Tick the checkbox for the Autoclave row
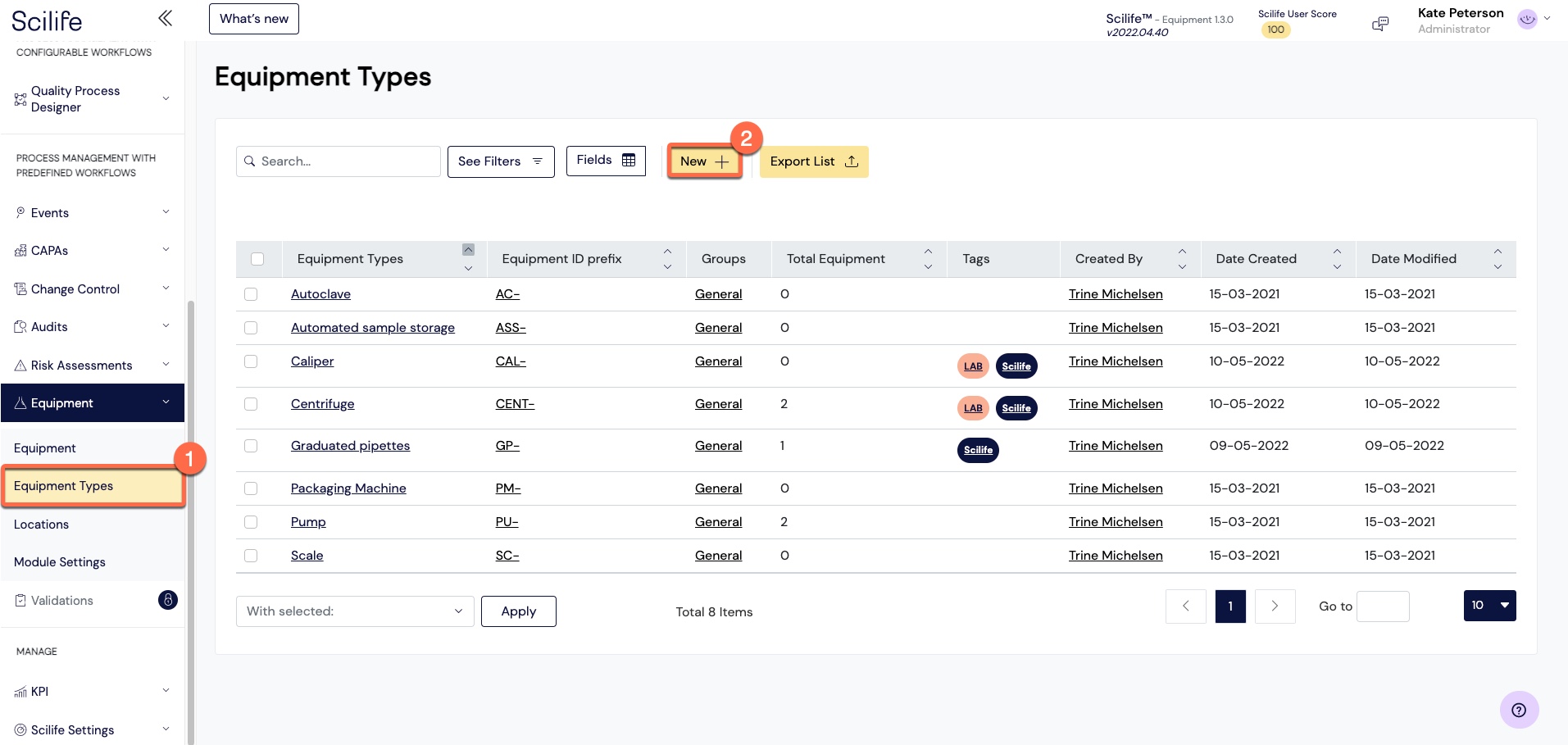Image resolution: width=1568 pixels, height=745 pixels. [251, 294]
